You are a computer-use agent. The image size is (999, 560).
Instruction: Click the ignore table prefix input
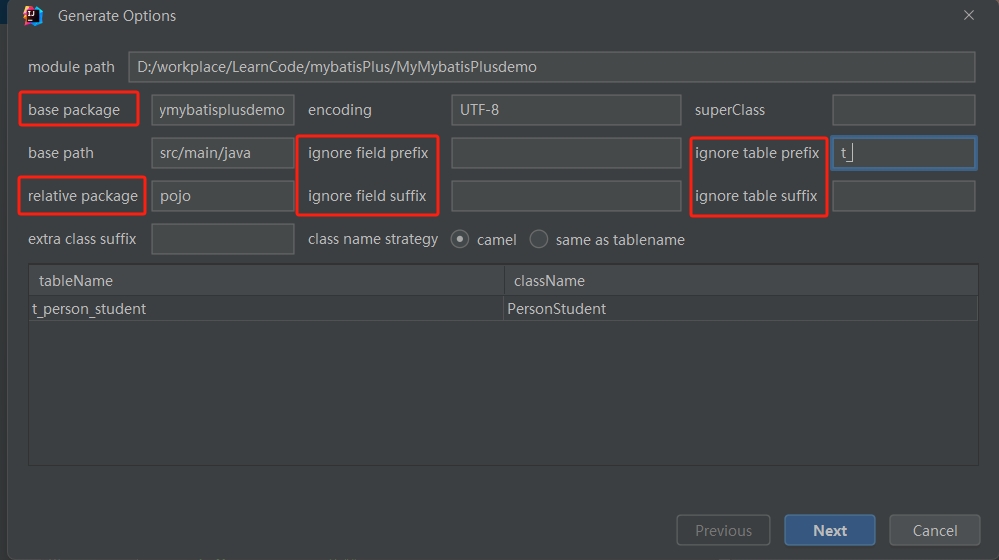click(903, 153)
